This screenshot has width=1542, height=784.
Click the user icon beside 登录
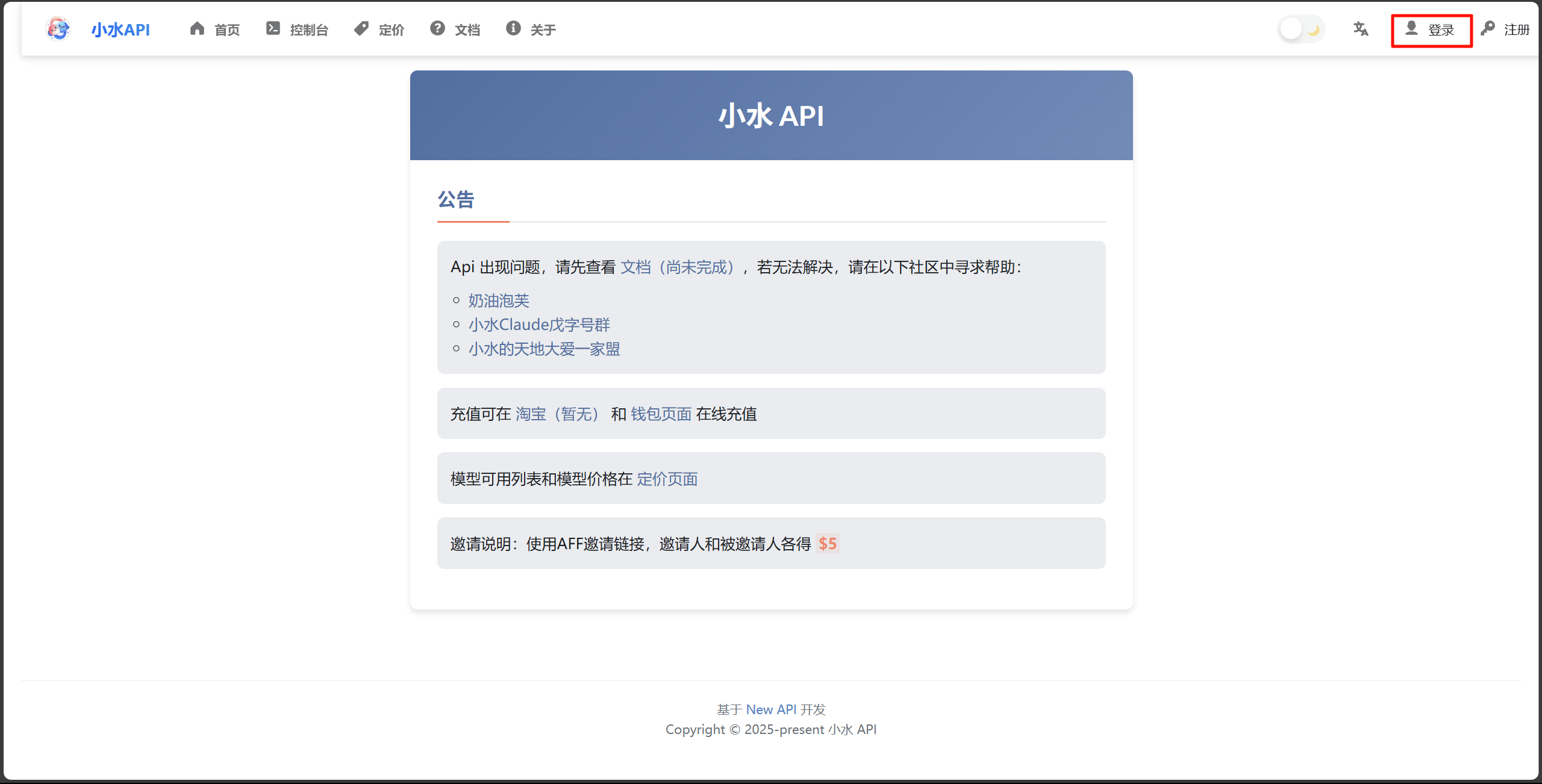[1411, 29]
